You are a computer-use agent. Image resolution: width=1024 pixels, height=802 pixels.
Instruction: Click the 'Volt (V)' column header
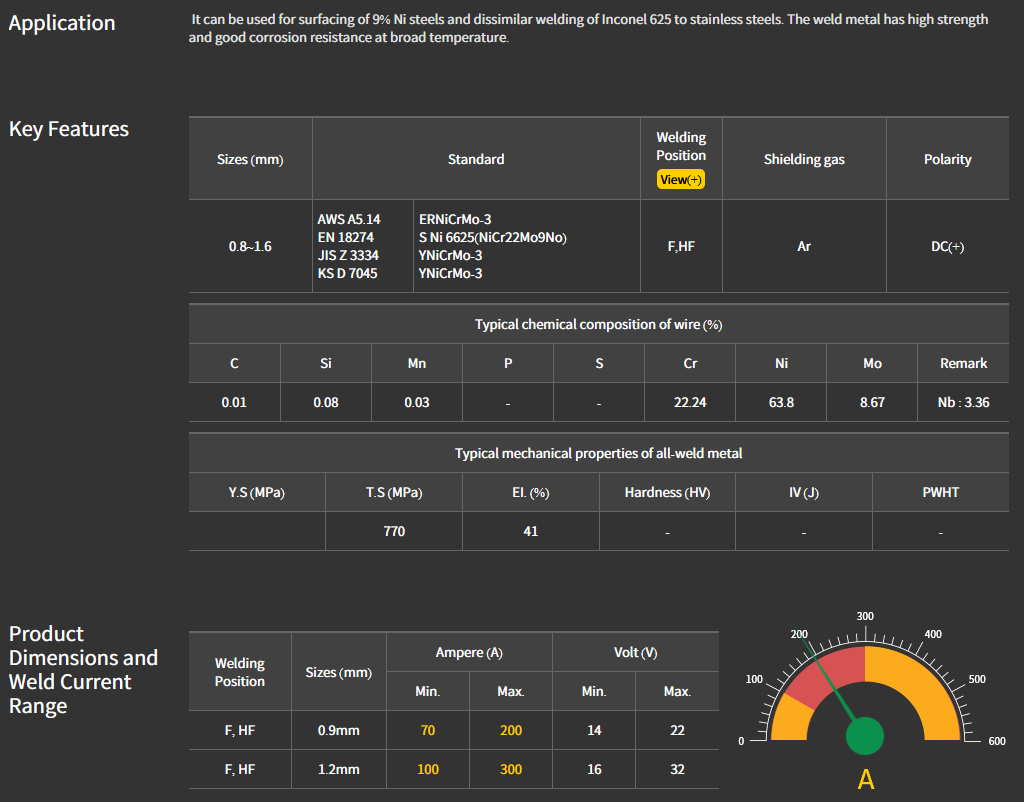click(635, 652)
